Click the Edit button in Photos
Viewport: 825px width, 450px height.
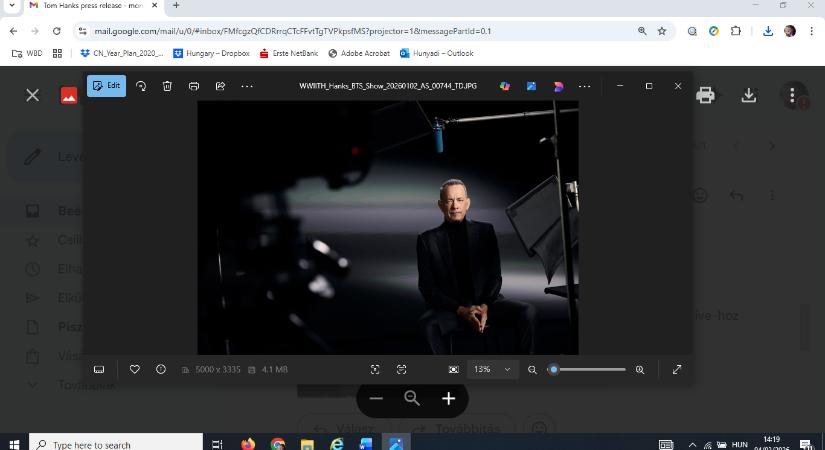(105, 86)
